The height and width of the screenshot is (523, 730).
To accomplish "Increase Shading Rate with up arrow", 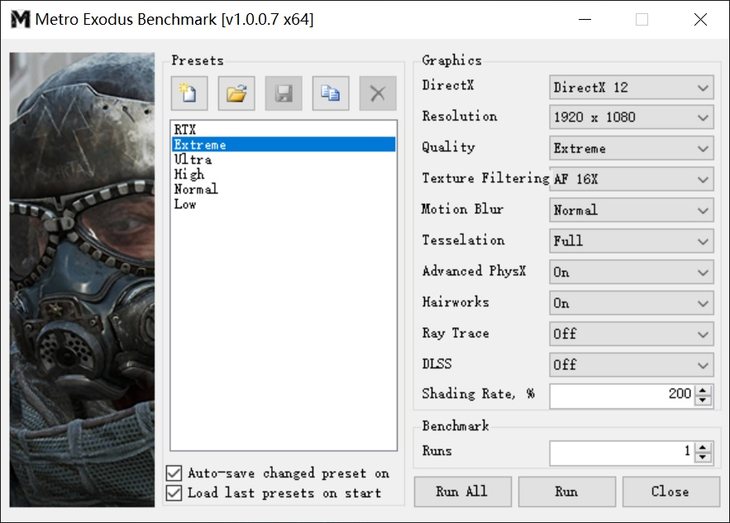I will (703, 390).
